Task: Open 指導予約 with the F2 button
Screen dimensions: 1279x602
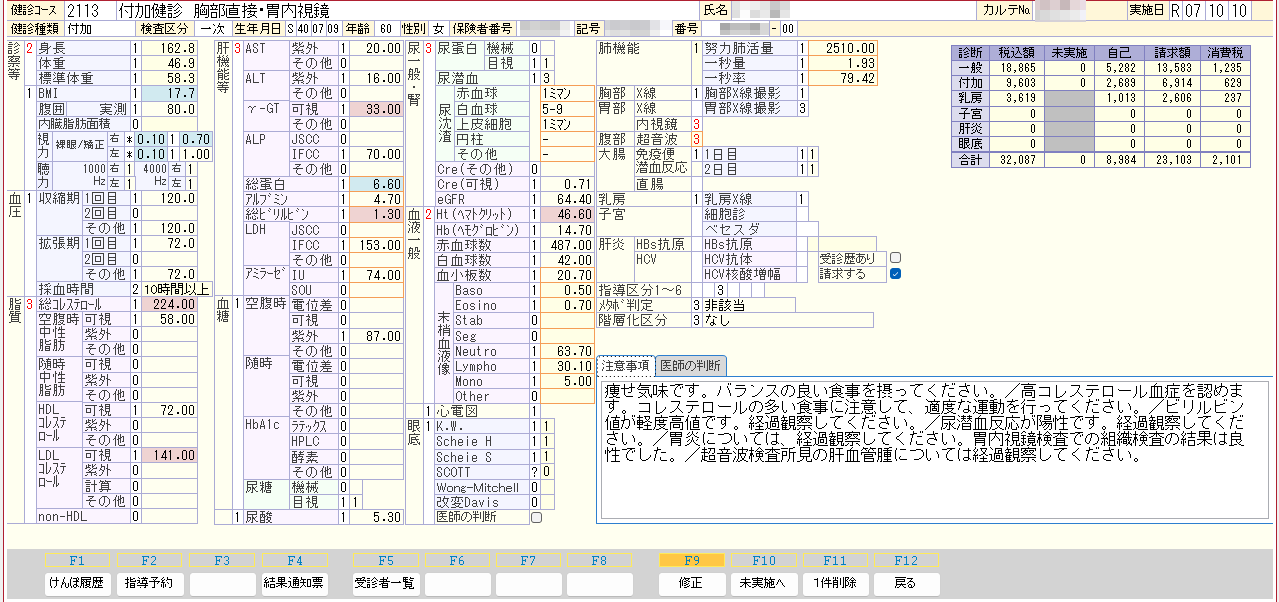Action: [x=149, y=583]
